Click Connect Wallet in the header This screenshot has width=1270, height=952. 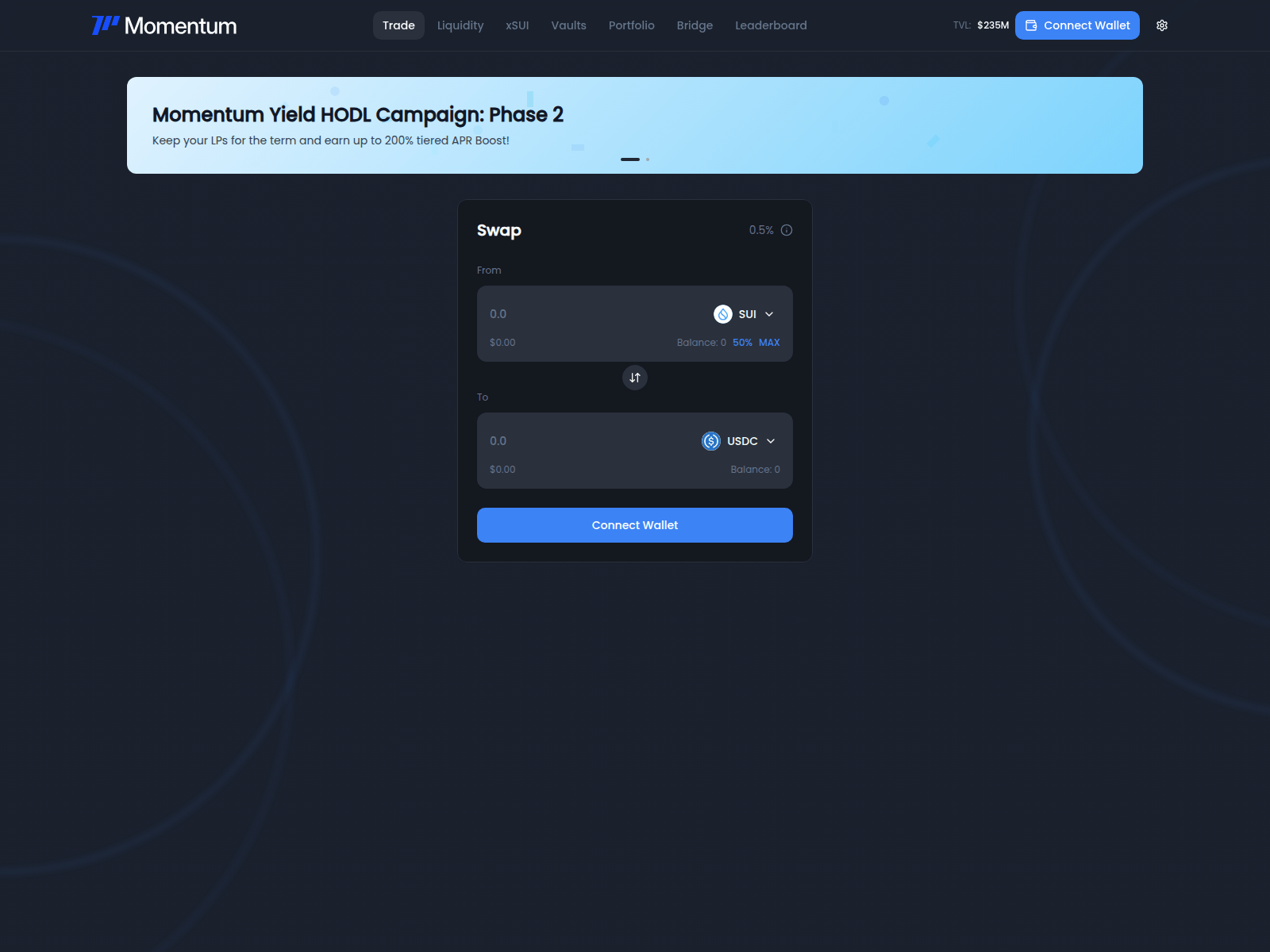tap(1077, 25)
